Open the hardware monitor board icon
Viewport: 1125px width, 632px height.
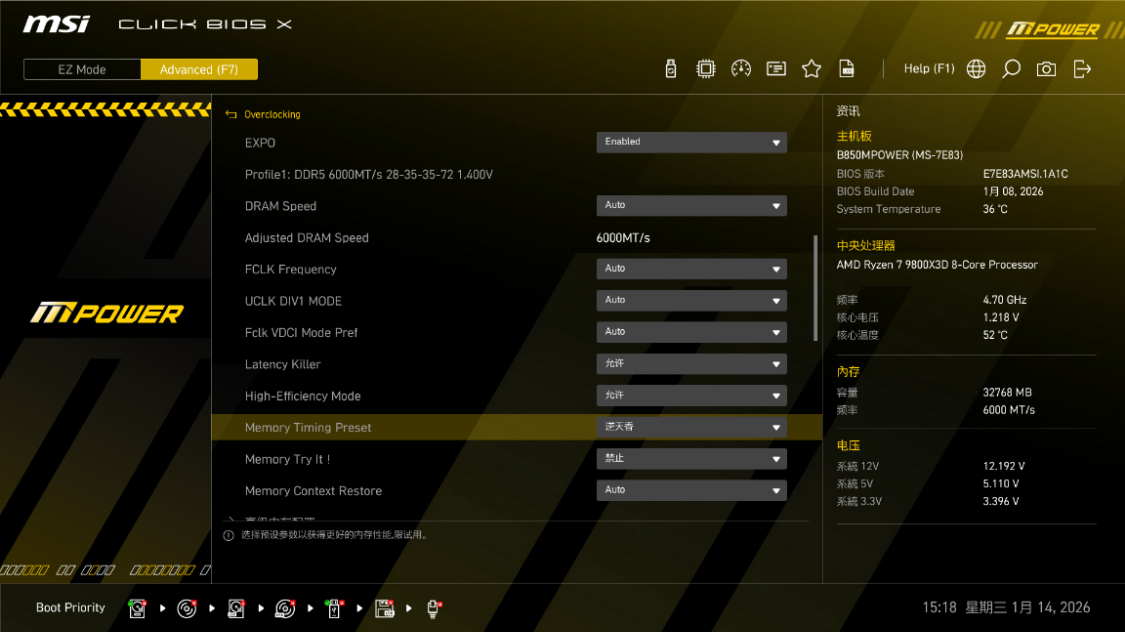click(776, 69)
